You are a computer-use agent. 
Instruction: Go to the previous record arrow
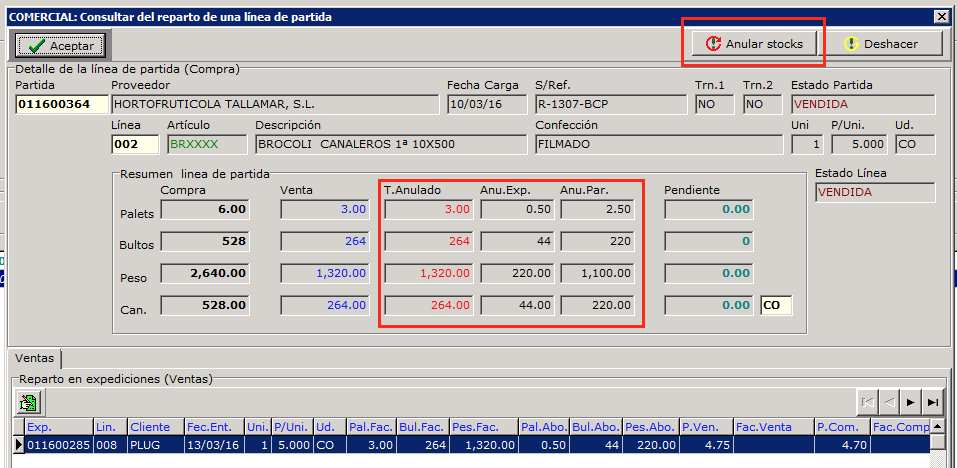point(890,402)
